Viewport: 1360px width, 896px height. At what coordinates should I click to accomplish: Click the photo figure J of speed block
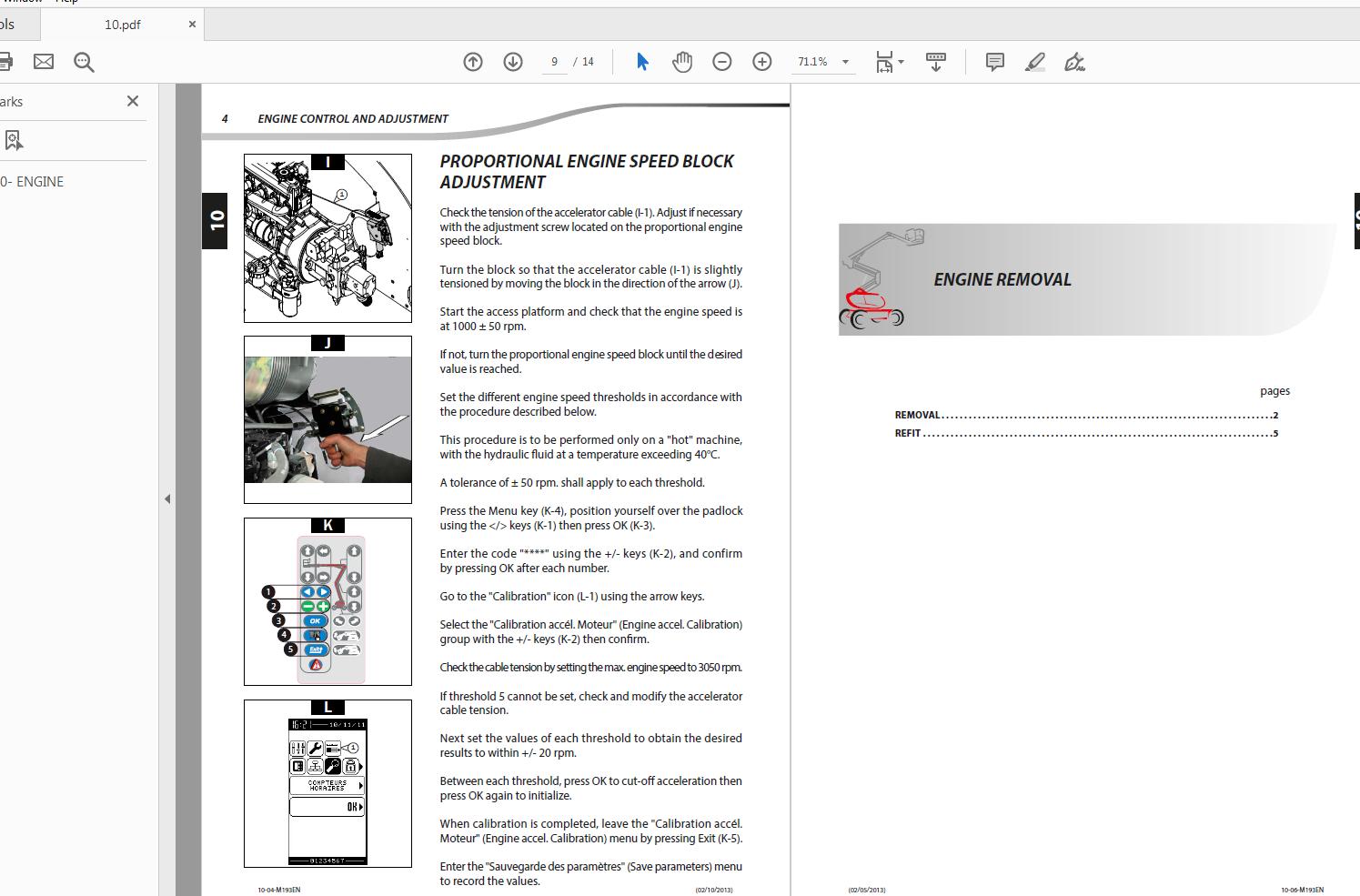click(327, 419)
